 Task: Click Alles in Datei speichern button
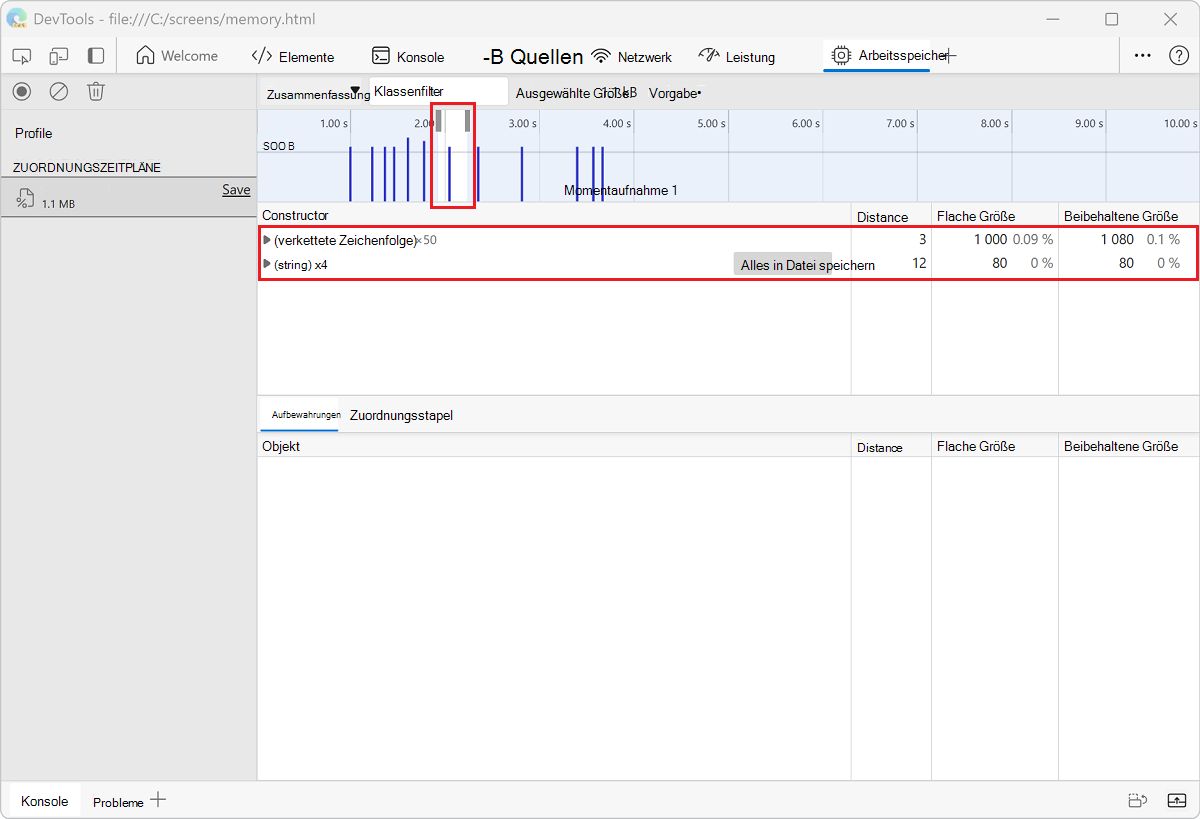pos(807,265)
